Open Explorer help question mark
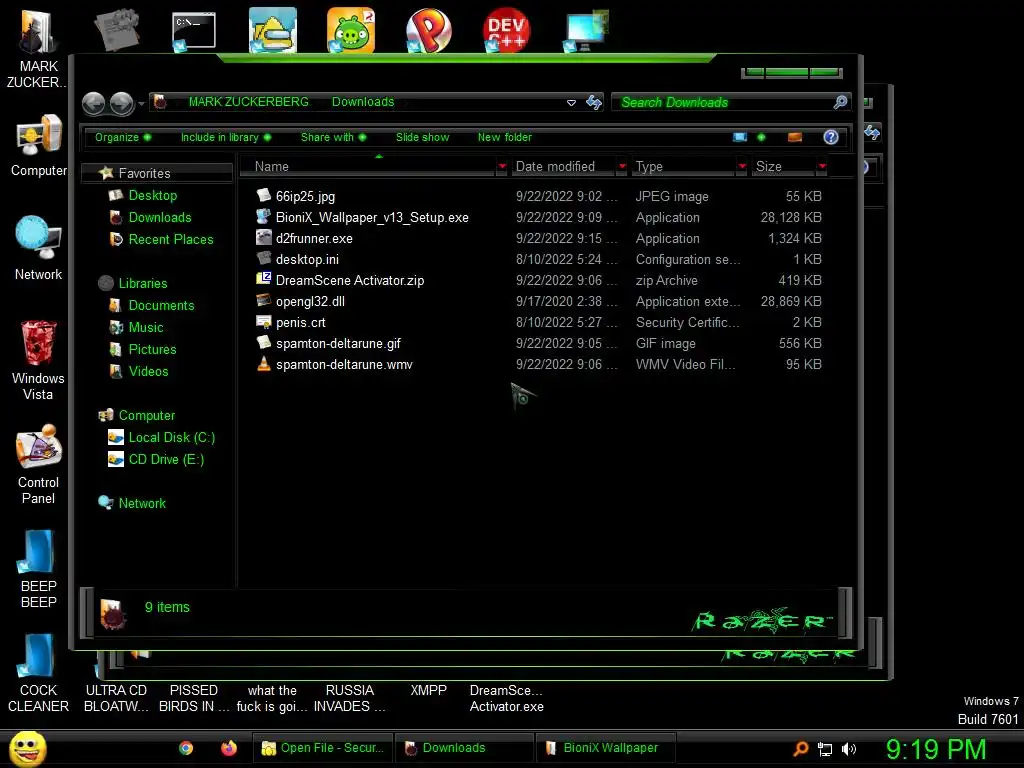 pos(831,137)
